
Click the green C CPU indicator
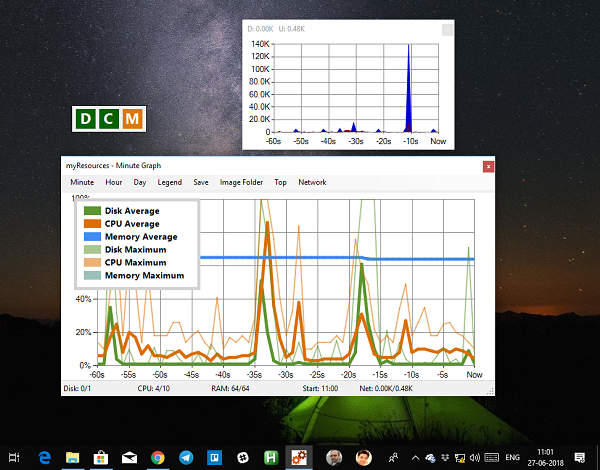110,119
